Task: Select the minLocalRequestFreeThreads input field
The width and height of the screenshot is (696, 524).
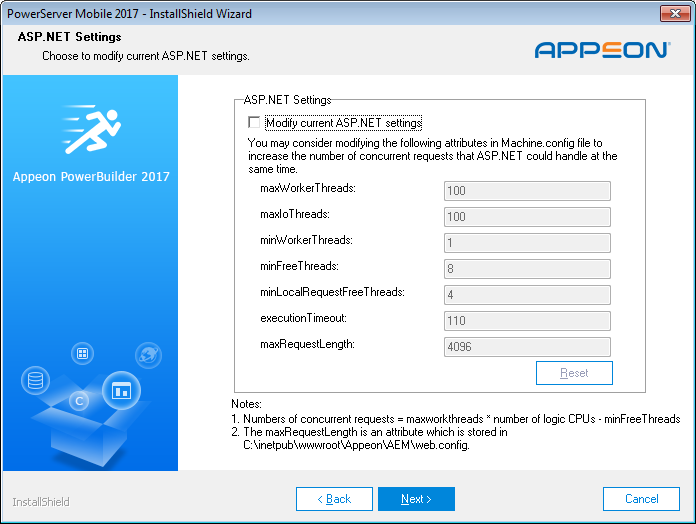Action: point(527,295)
